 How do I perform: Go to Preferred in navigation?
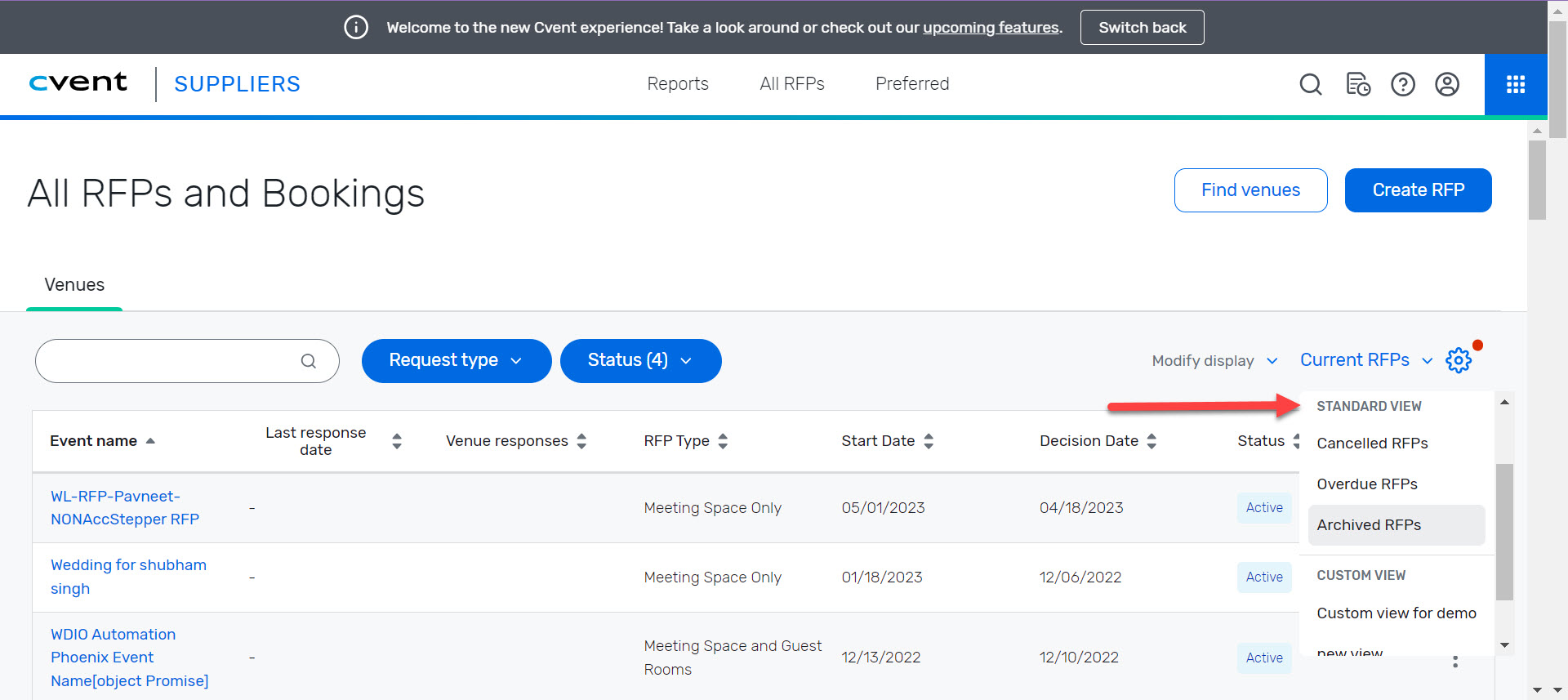912,83
